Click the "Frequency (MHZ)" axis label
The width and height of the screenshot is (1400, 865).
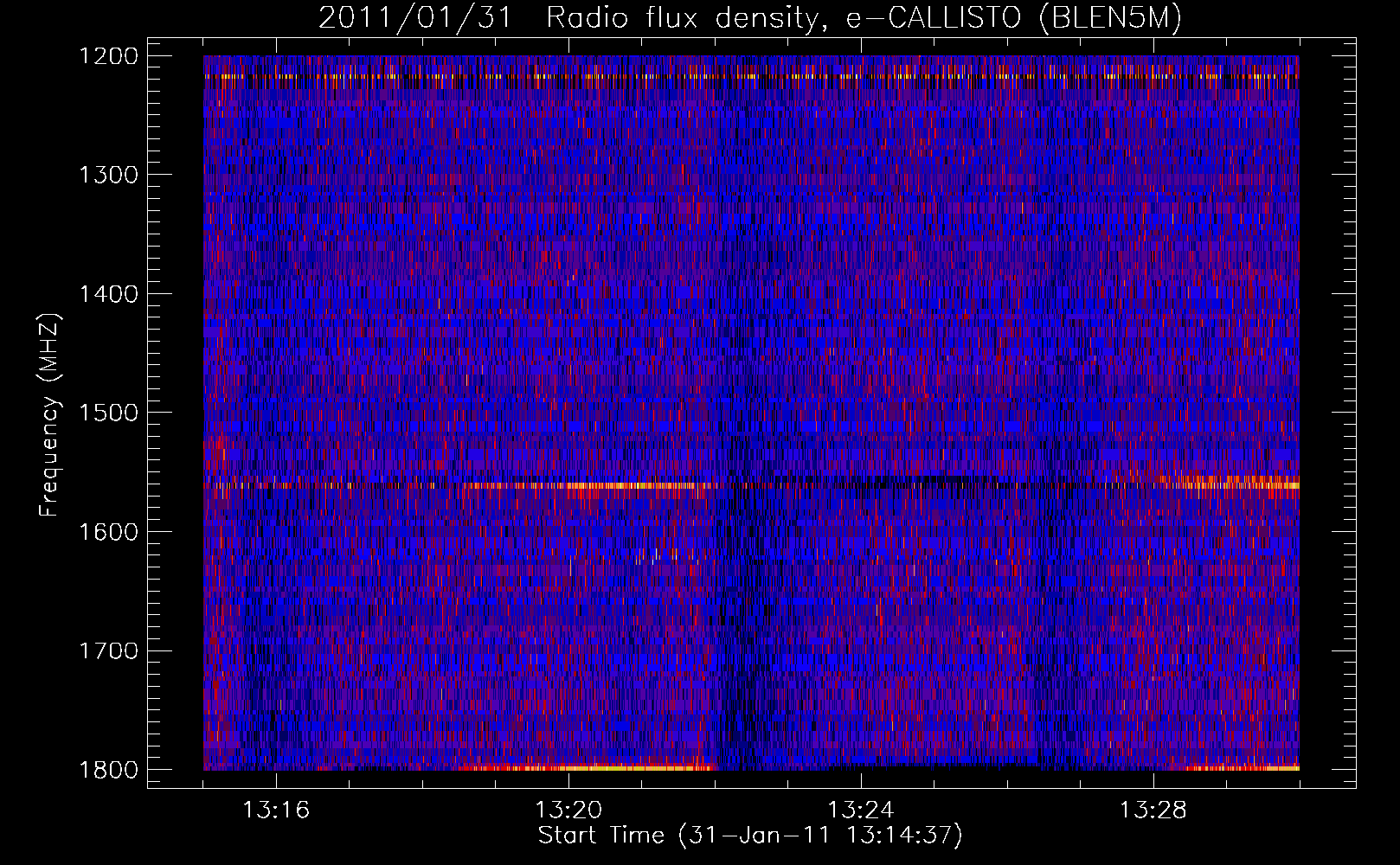(50, 415)
